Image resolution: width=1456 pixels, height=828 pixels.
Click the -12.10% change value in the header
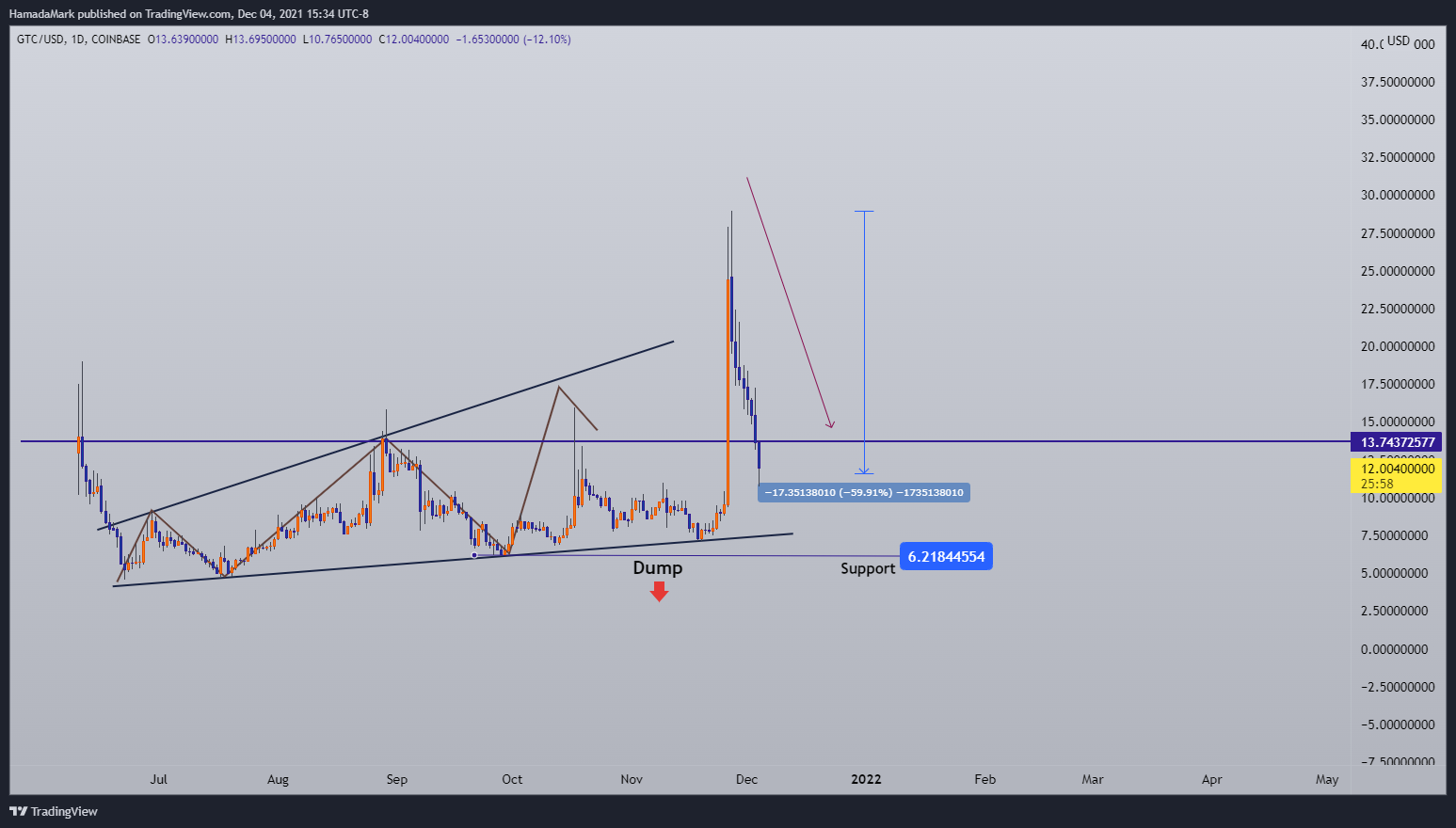(547, 40)
